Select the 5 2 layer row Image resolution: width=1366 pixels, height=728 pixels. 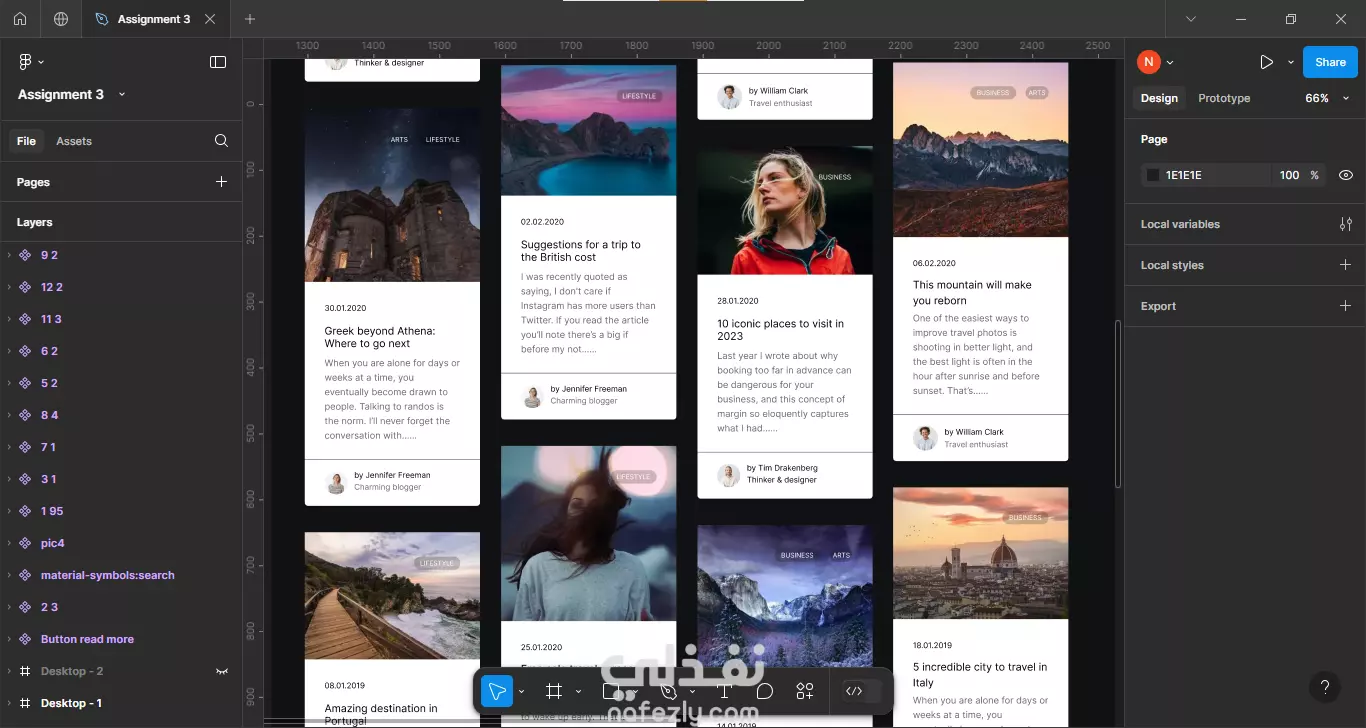click(121, 383)
